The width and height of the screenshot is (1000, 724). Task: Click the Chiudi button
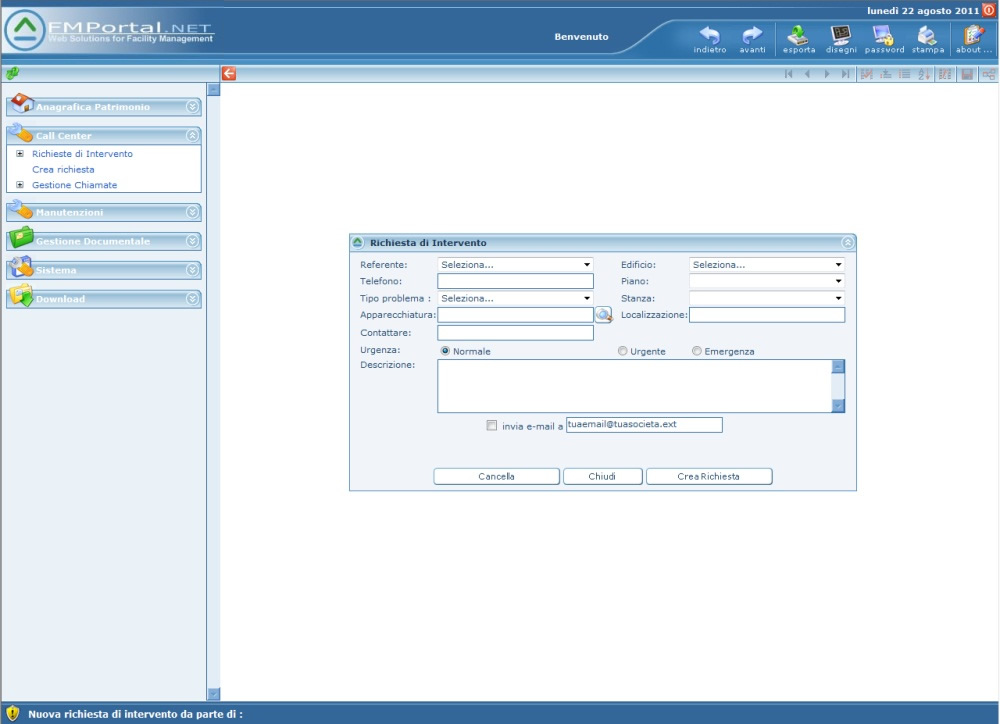(602, 477)
